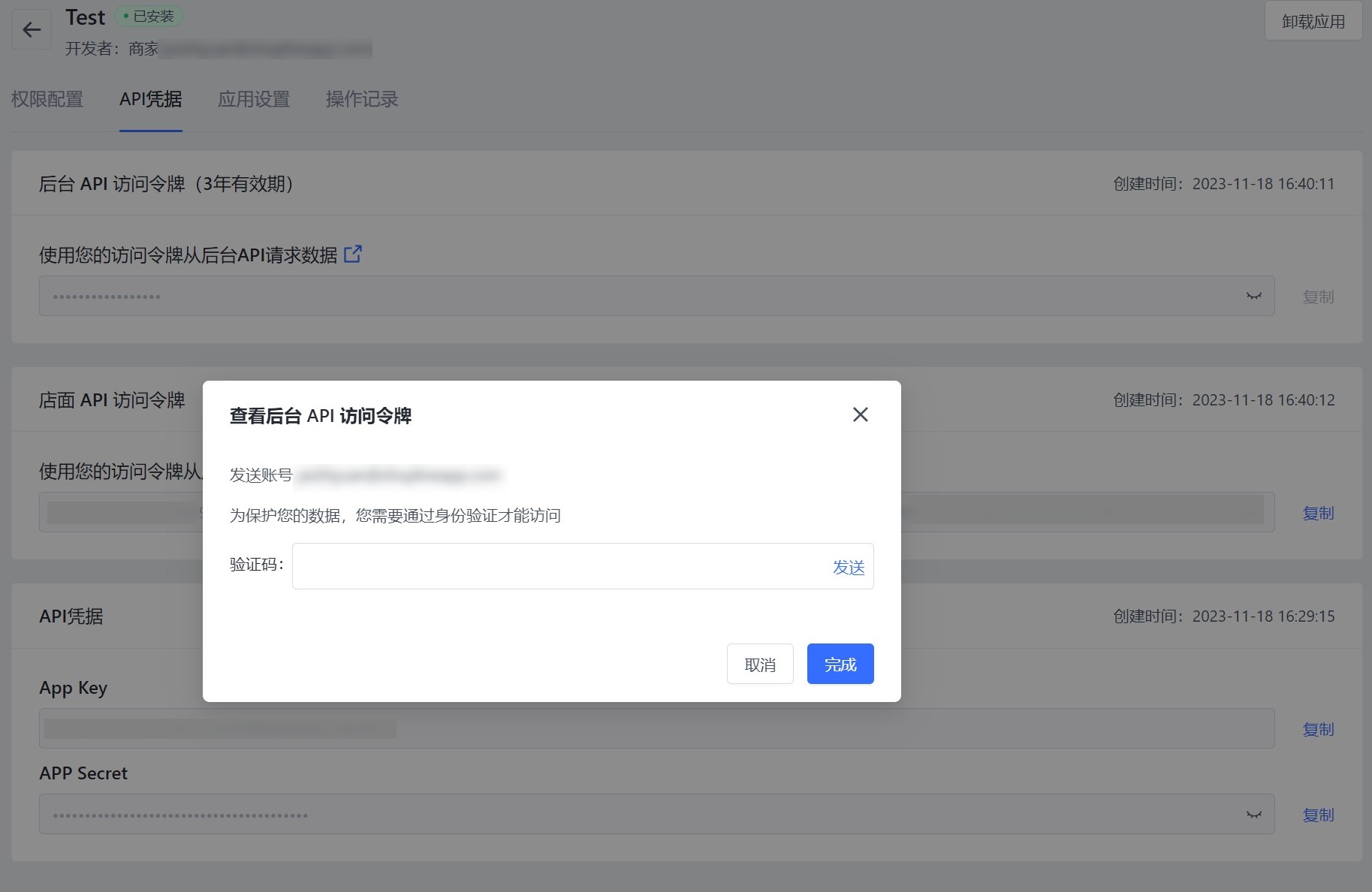Click the 卸载应用 button
This screenshot has width=1372, height=892.
point(1313,21)
